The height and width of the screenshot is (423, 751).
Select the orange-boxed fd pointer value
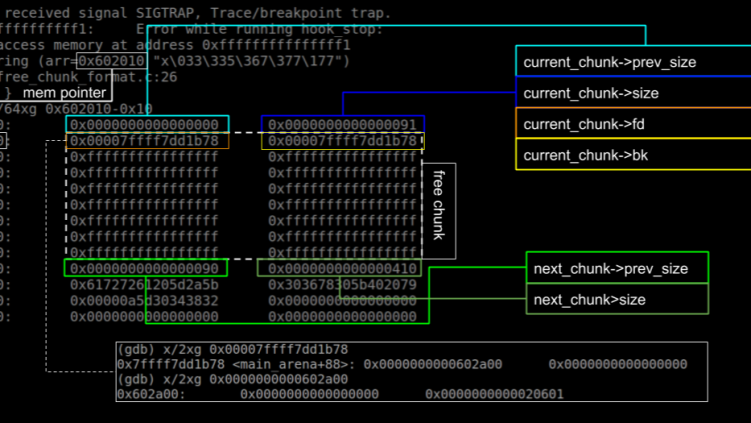147,141
